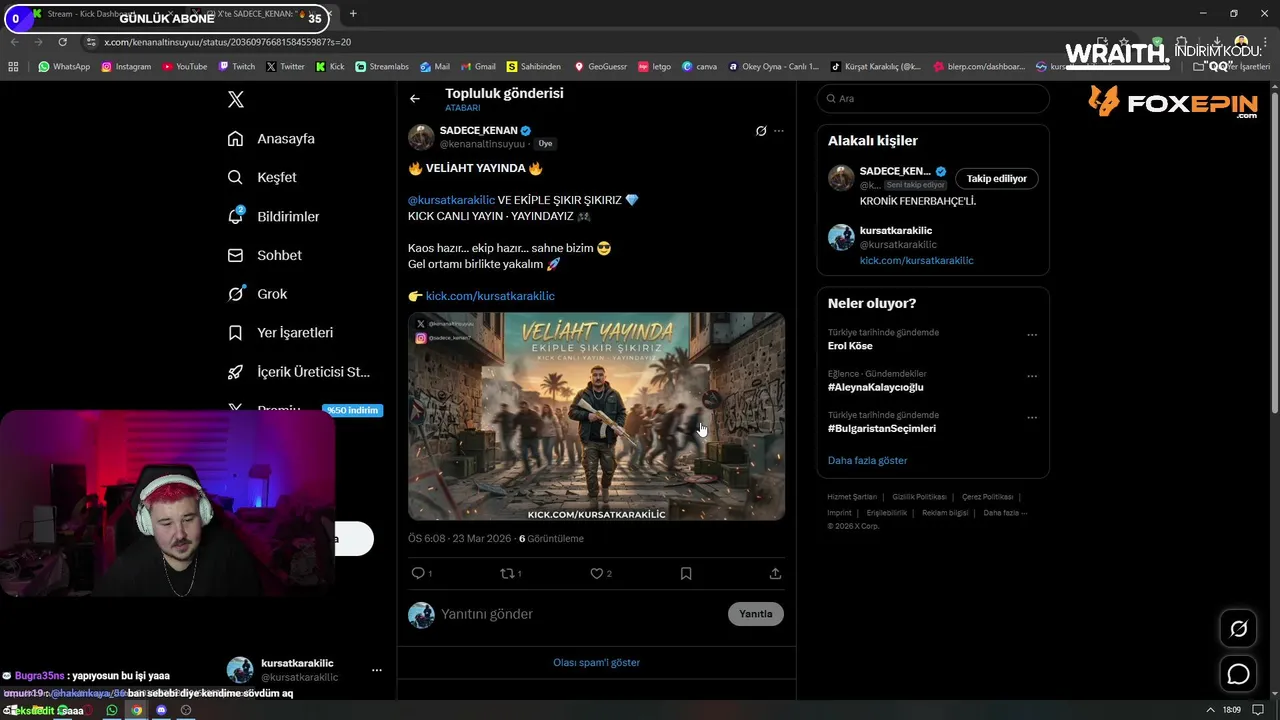Click the Ara search box
Image resolution: width=1280 pixels, height=720 pixels.
[x=933, y=98]
